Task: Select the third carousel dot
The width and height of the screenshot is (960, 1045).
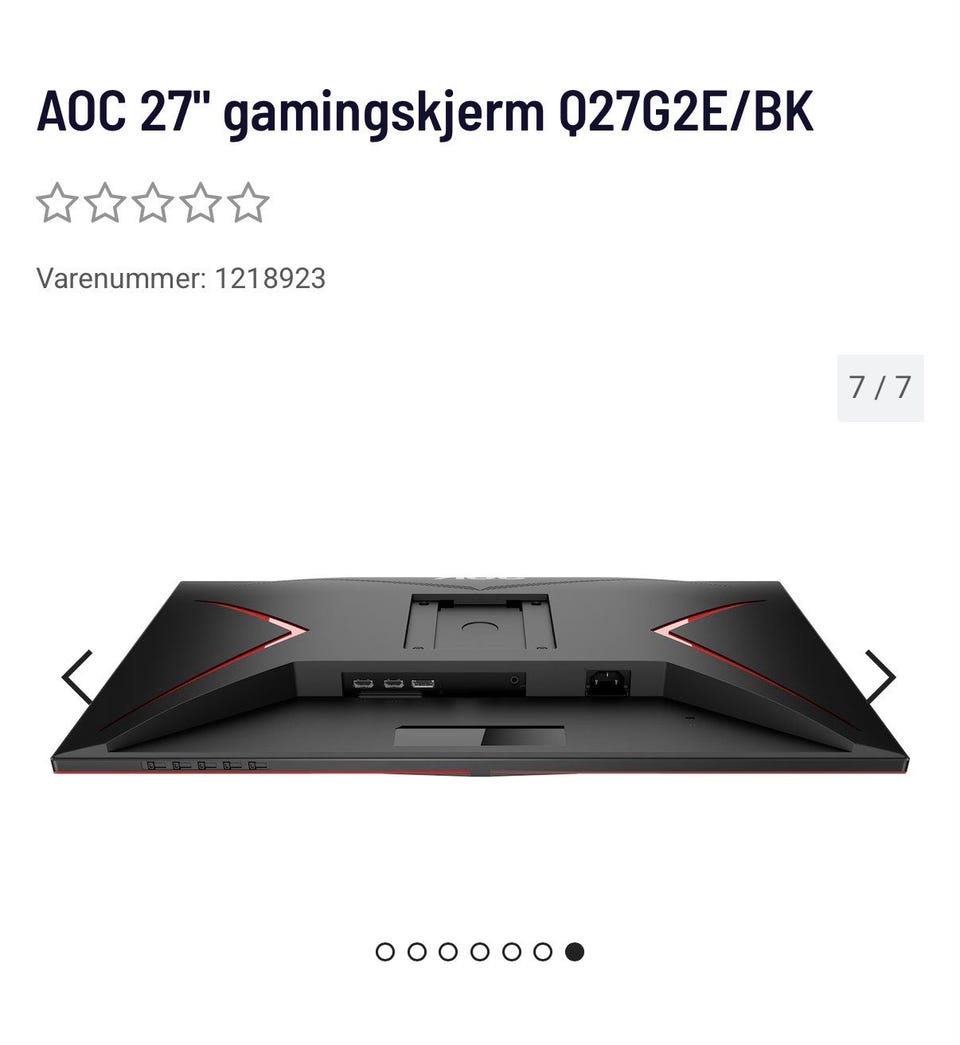Action: tap(448, 952)
